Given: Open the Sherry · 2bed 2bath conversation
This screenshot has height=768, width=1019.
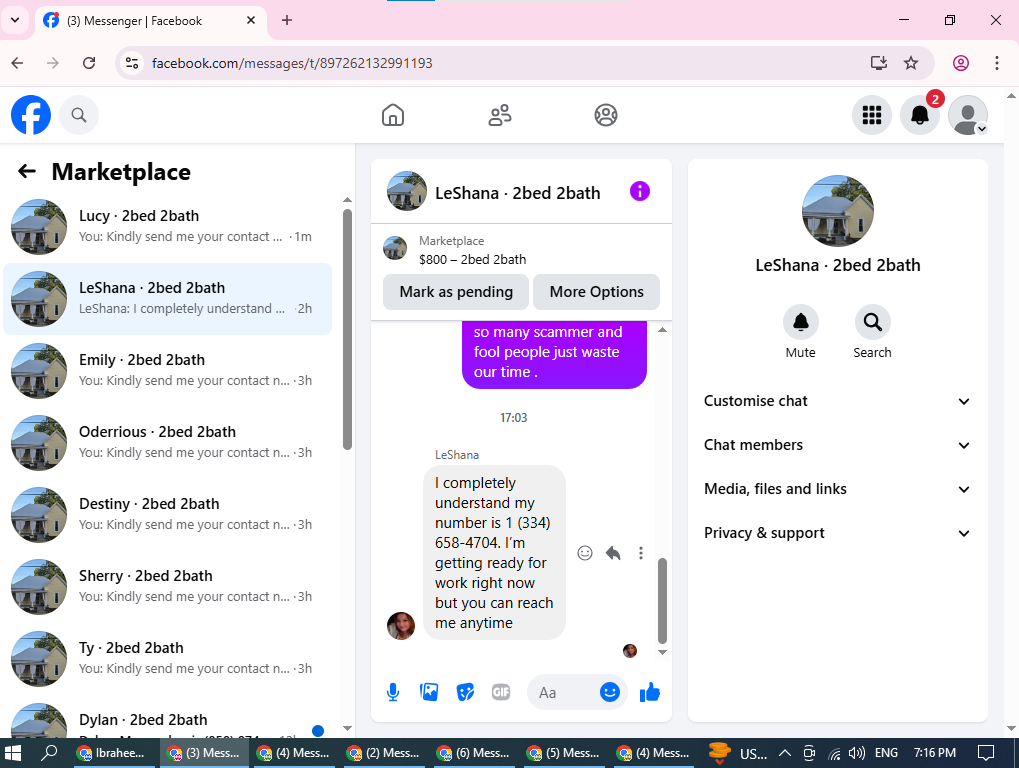Looking at the screenshot, I should coord(168,587).
